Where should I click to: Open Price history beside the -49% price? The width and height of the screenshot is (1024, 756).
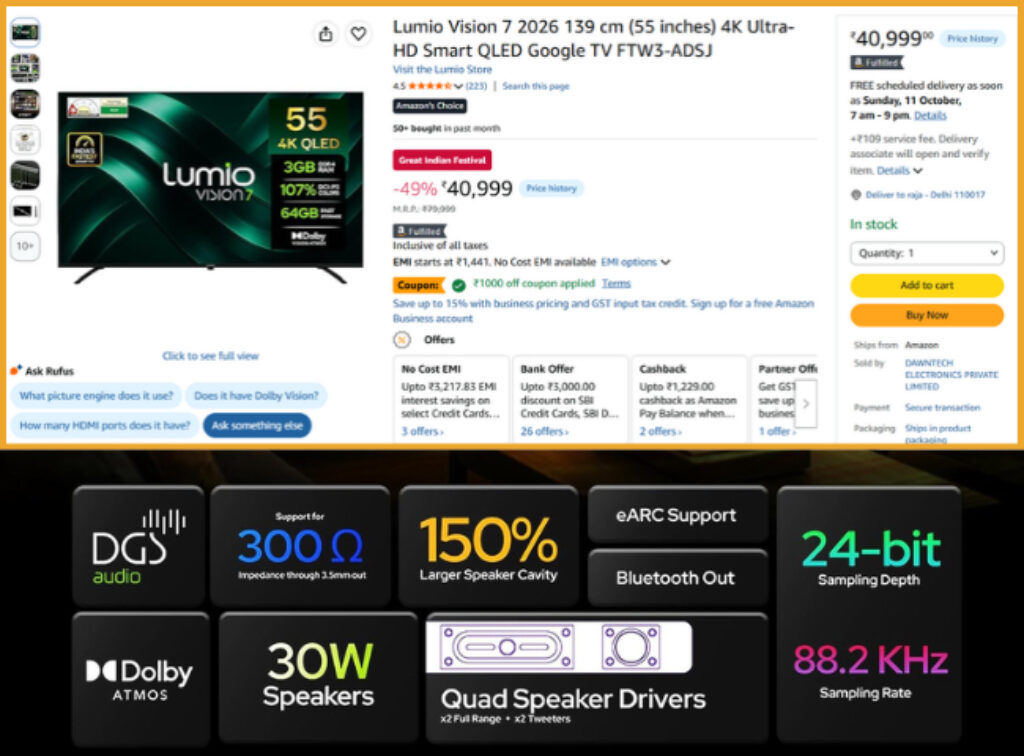551,189
